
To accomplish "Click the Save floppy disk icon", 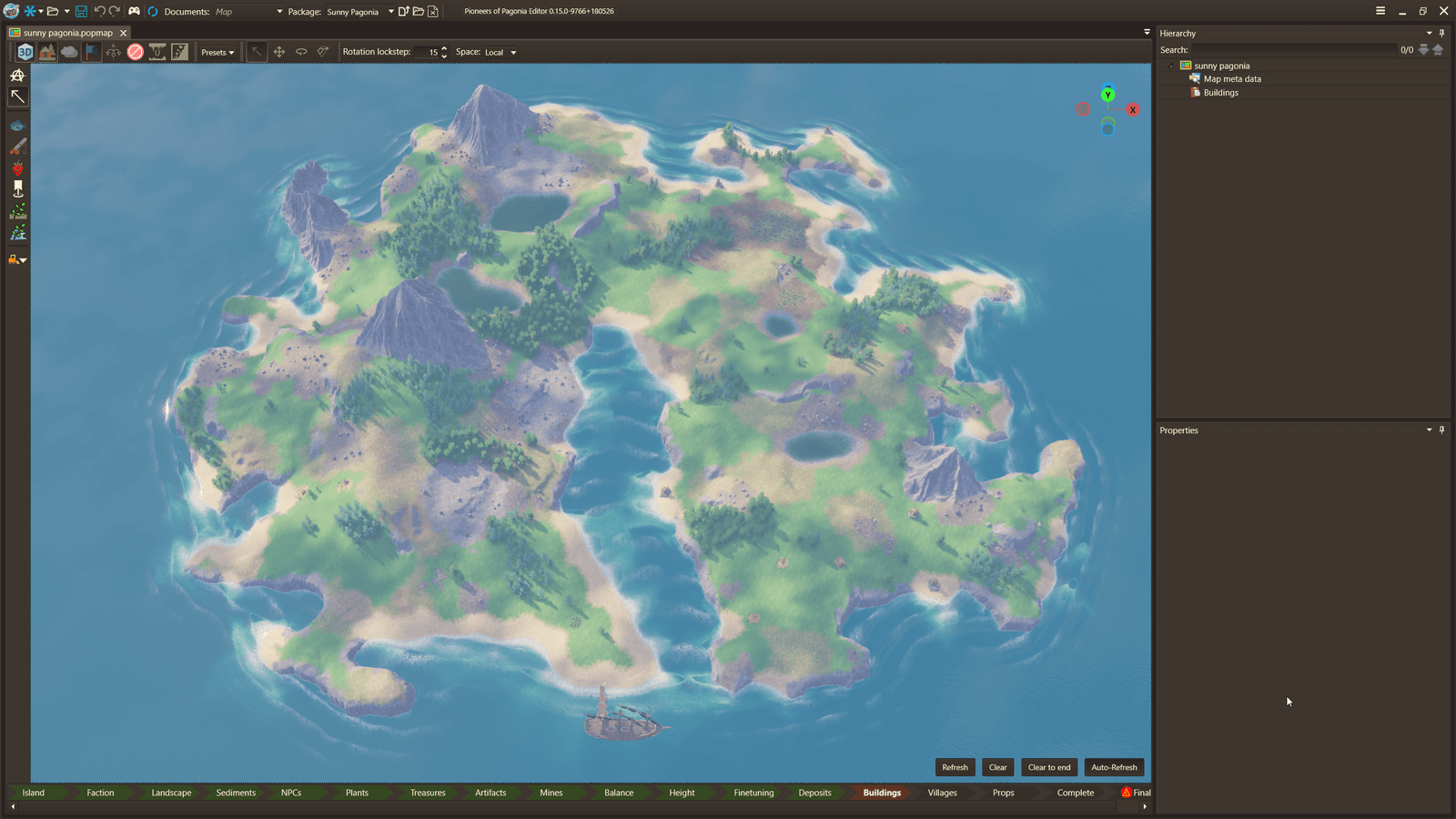I will 81,11.
